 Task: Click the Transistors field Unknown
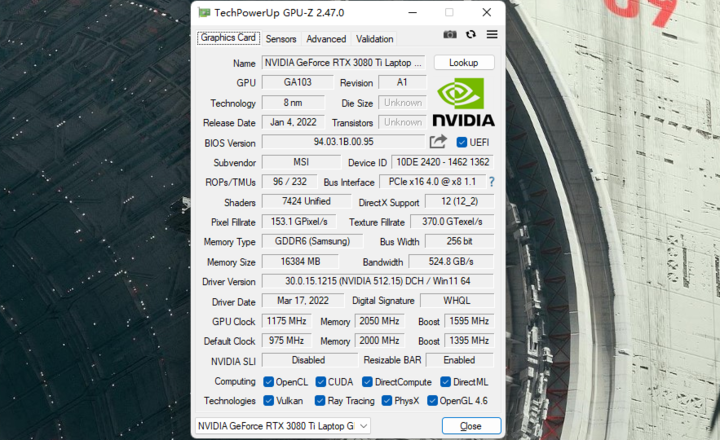pyautogui.click(x=403, y=122)
